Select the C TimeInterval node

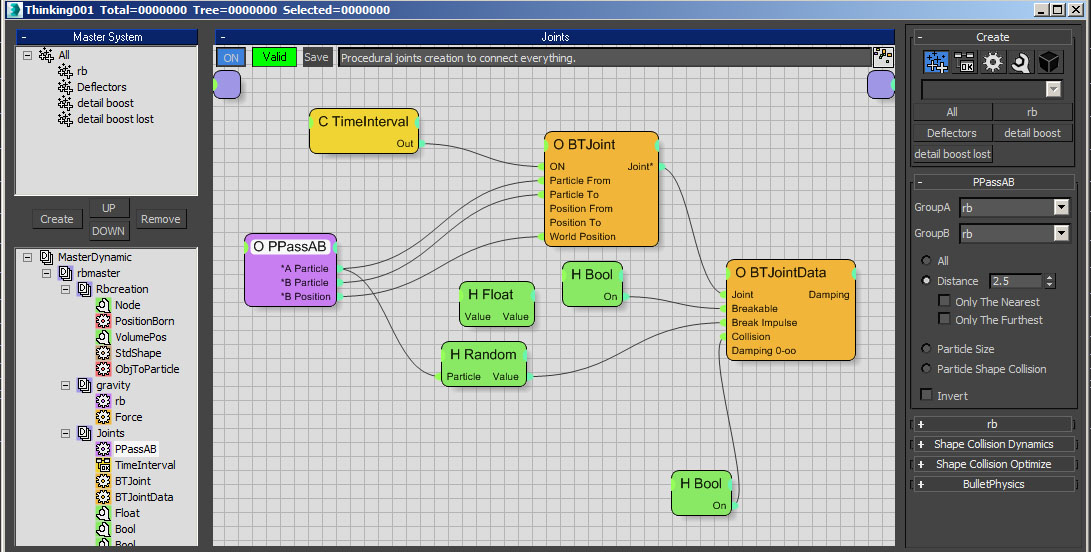(x=364, y=131)
